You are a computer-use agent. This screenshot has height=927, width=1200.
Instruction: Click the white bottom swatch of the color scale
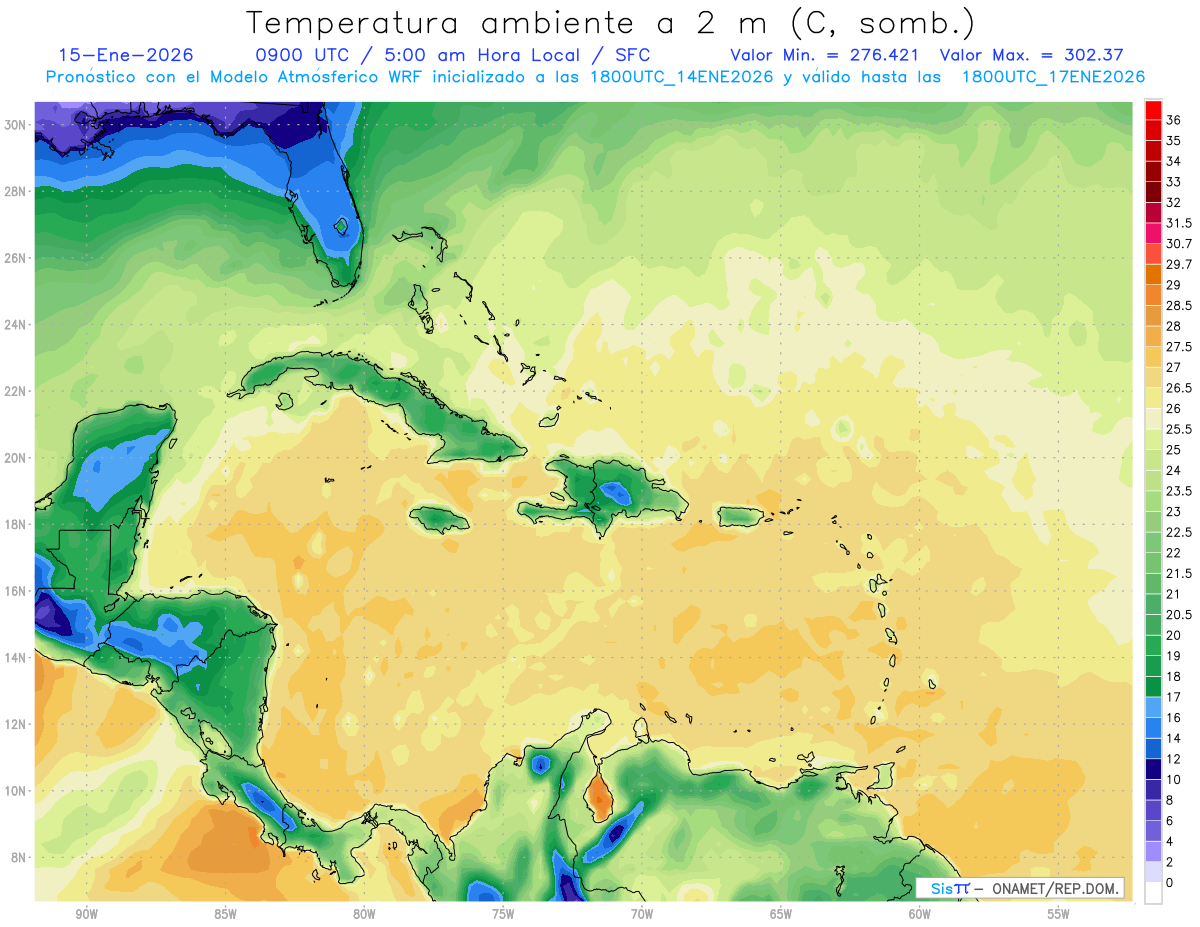coord(1153,893)
